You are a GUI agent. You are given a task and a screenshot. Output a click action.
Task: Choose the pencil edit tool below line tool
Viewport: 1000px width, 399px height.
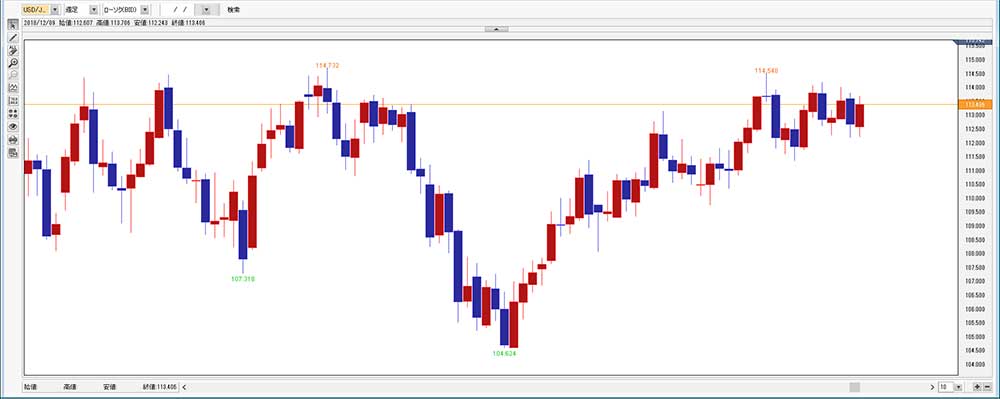13,50
